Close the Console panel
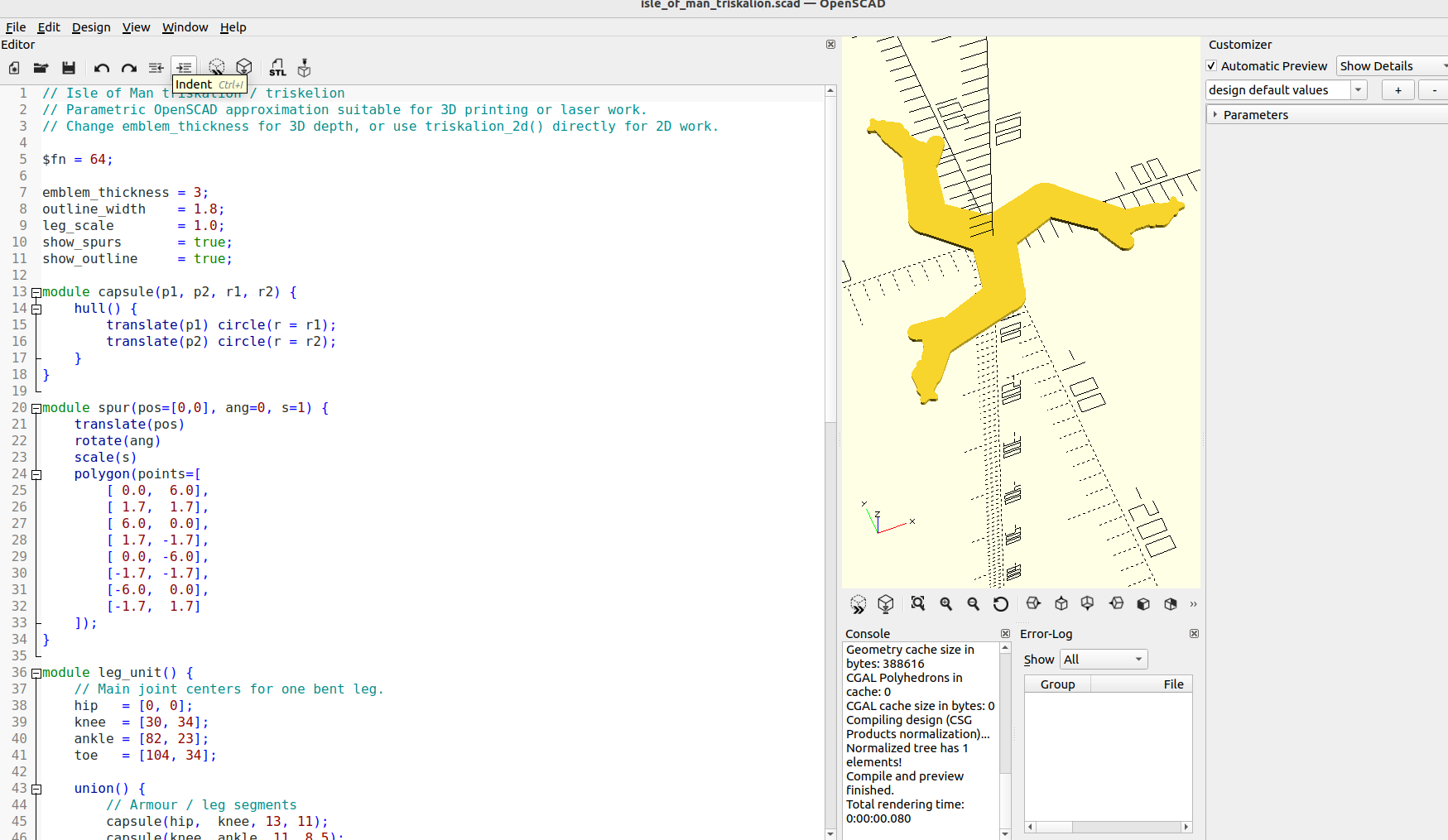This screenshot has height=840, width=1448. click(1005, 634)
